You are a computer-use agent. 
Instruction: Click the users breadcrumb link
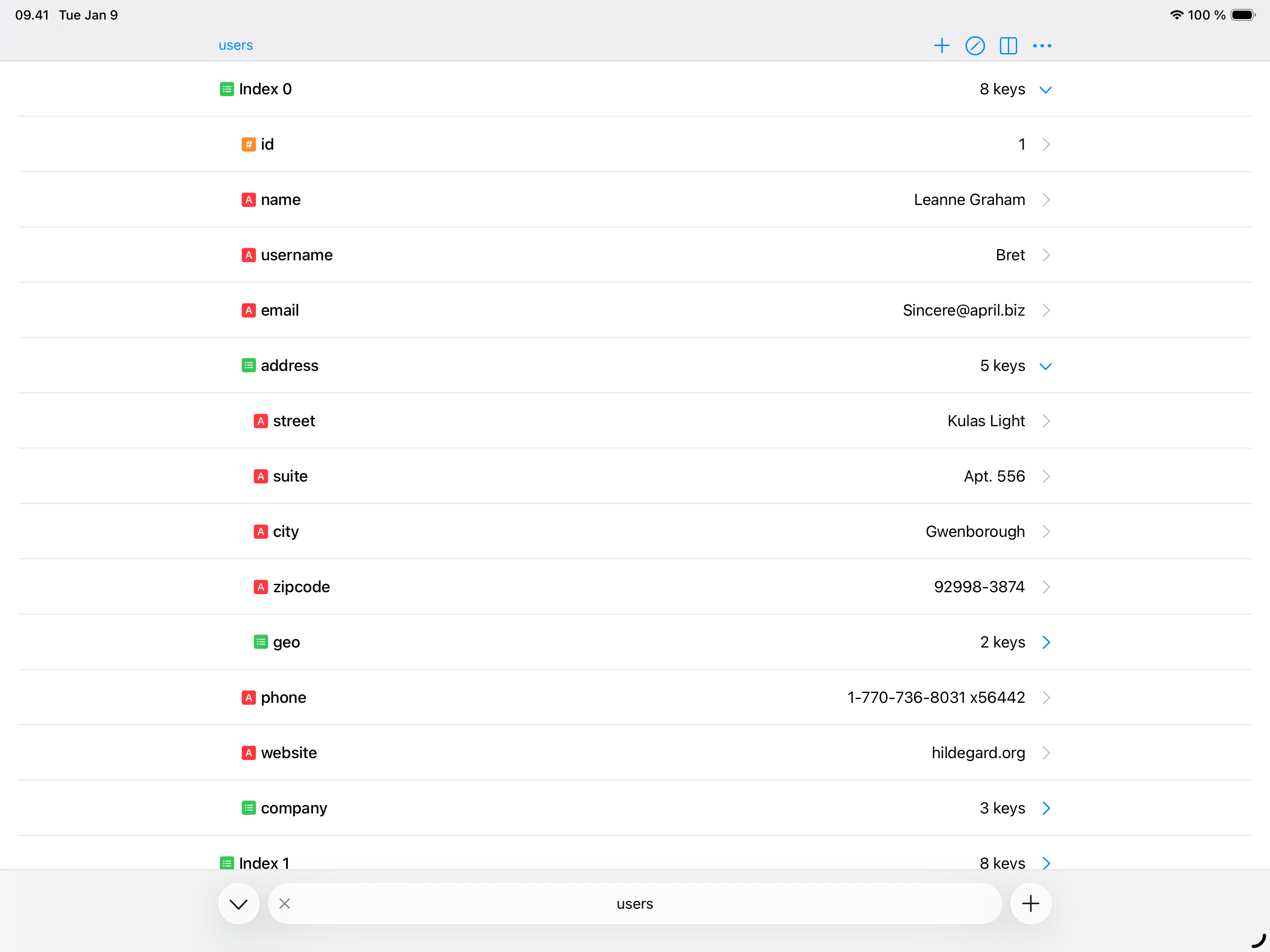pos(235,46)
